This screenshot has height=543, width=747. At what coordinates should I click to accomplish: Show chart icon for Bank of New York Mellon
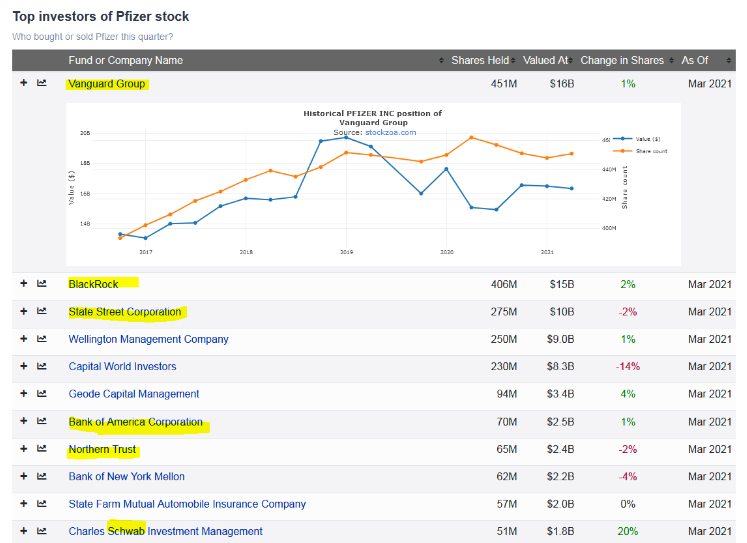pos(42,476)
